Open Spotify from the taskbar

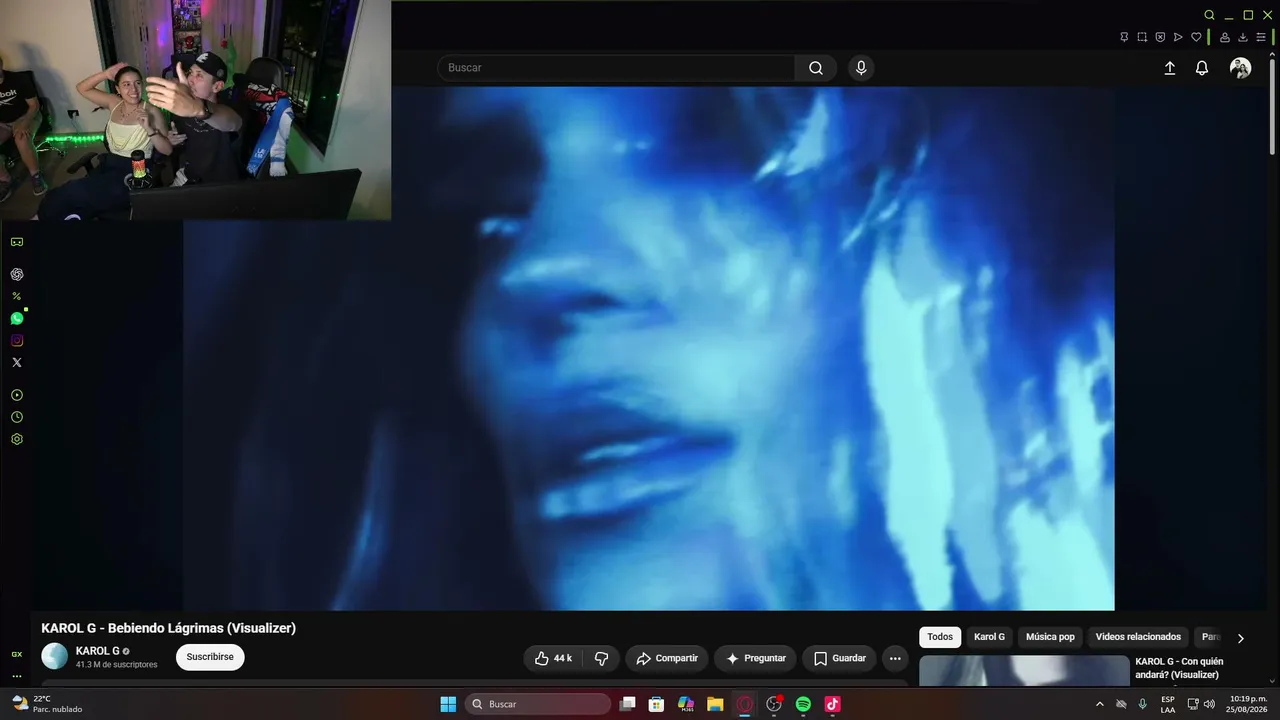pyautogui.click(x=803, y=704)
